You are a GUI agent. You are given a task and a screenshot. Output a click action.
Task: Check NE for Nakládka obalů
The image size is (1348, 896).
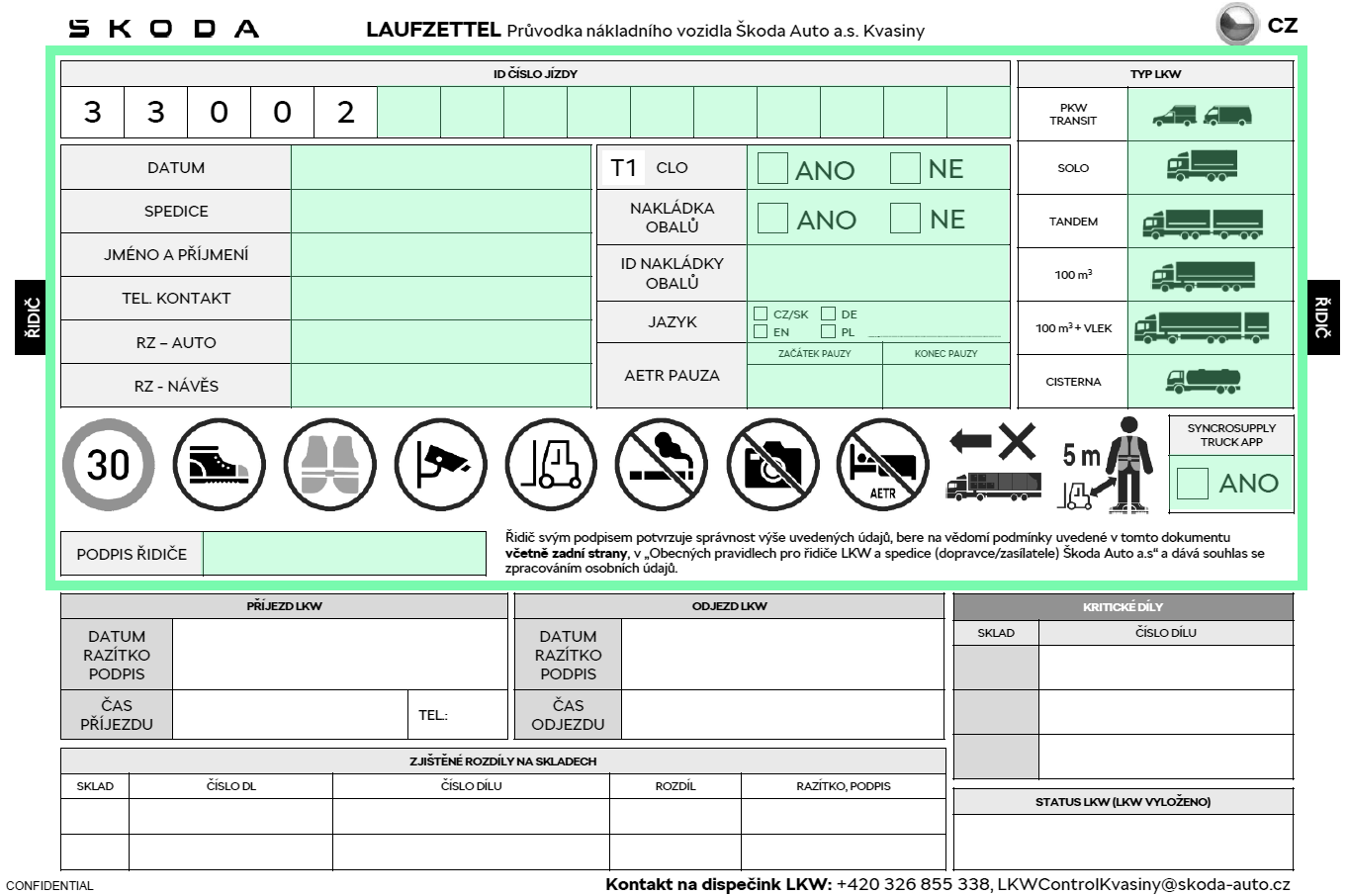(905, 219)
